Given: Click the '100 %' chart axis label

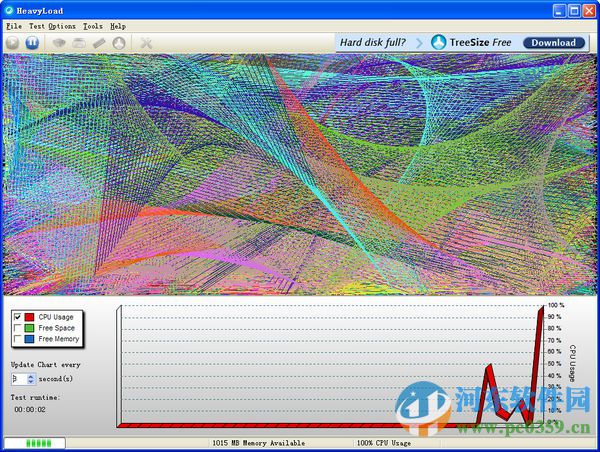Looking at the screenshot, I should 556,305.
